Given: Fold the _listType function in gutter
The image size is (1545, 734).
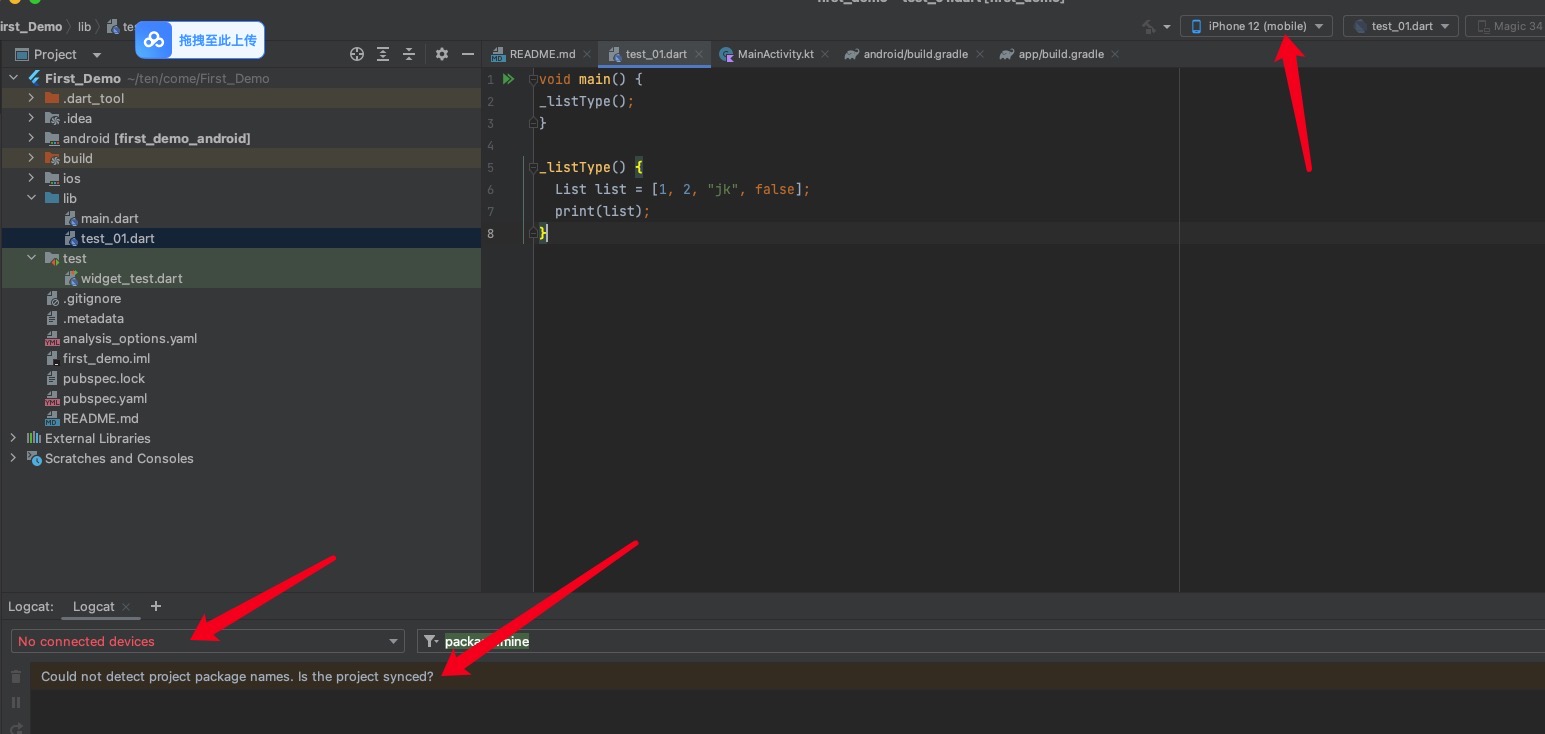Looking at the screenshot, I should 533,167.
